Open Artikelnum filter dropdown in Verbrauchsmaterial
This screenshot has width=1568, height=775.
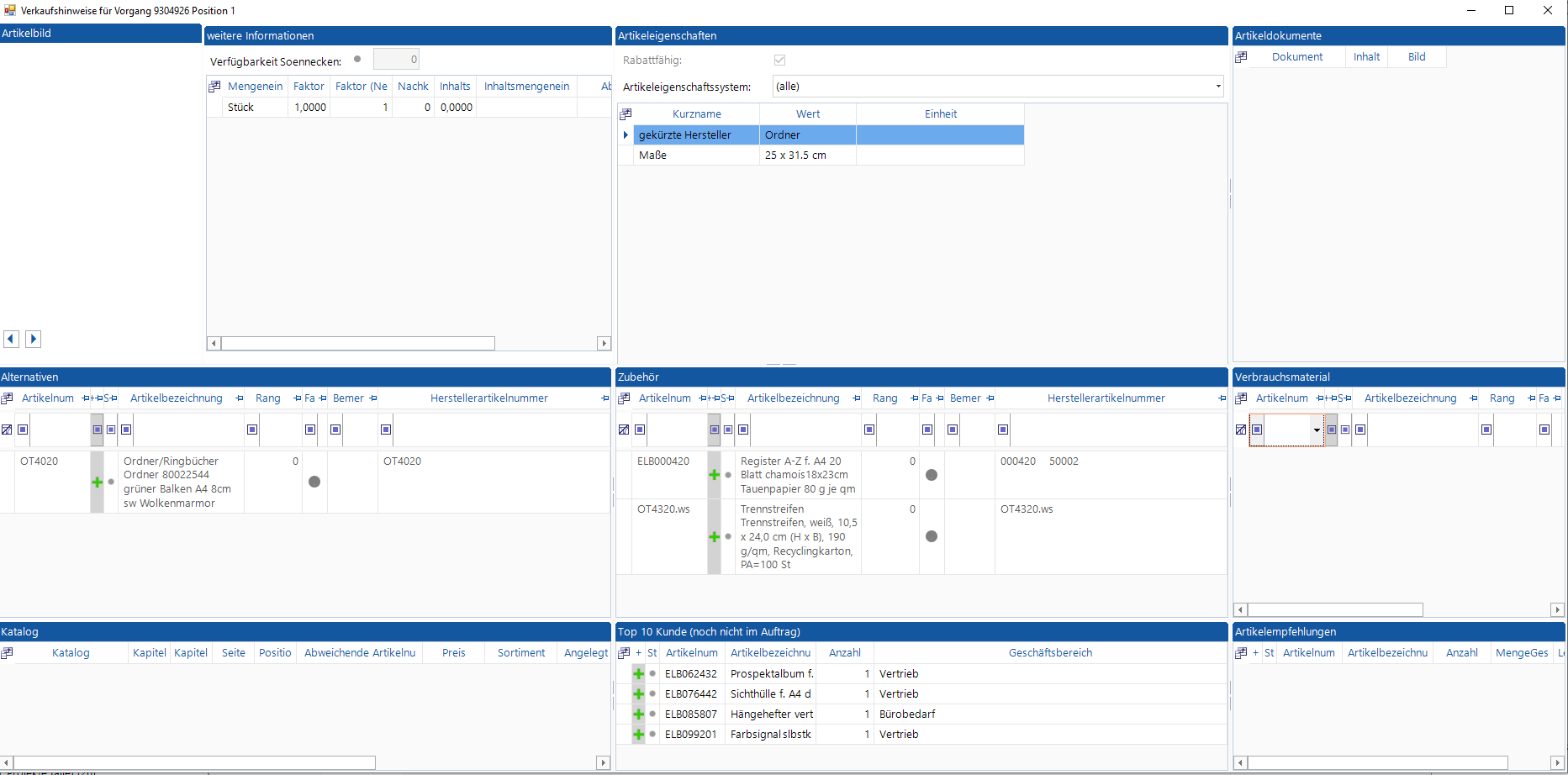1316,430
